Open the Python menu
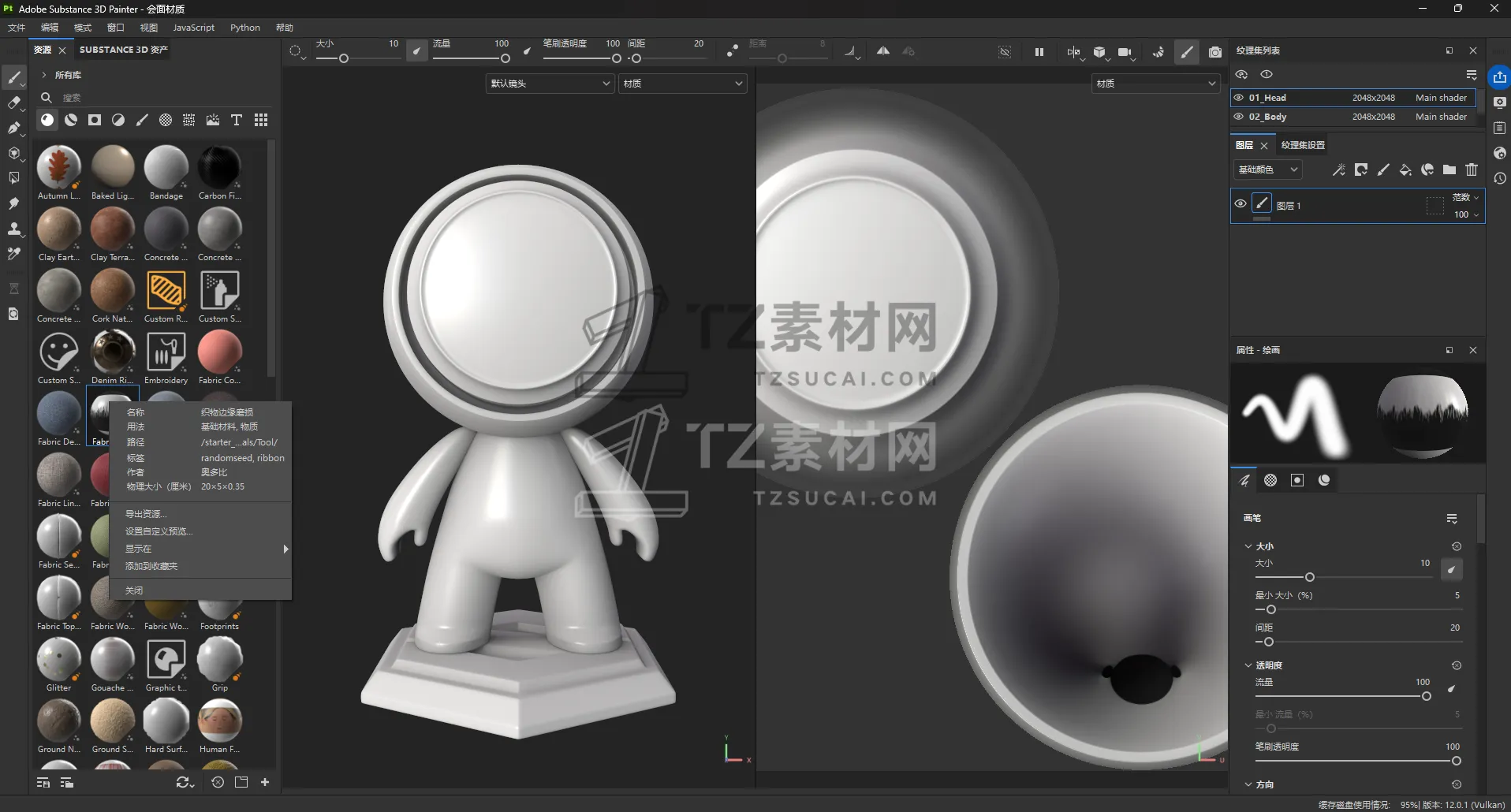 (x=245, y=28)
